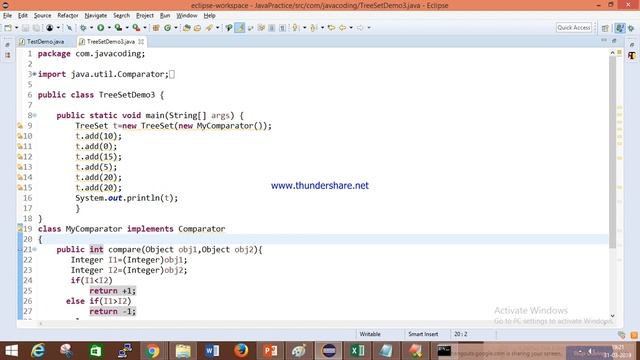The image size is (640, 360).
Task: Open the Source menu
Action: tap(42, 16)
